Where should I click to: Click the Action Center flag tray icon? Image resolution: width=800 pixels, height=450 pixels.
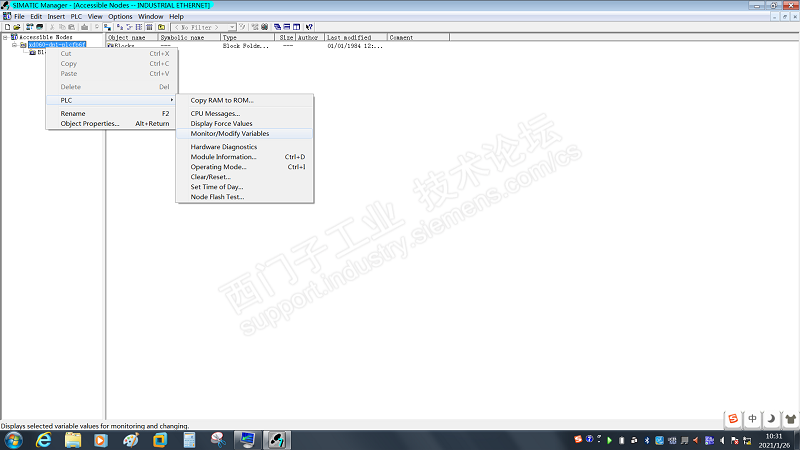(x=735, y=440)
